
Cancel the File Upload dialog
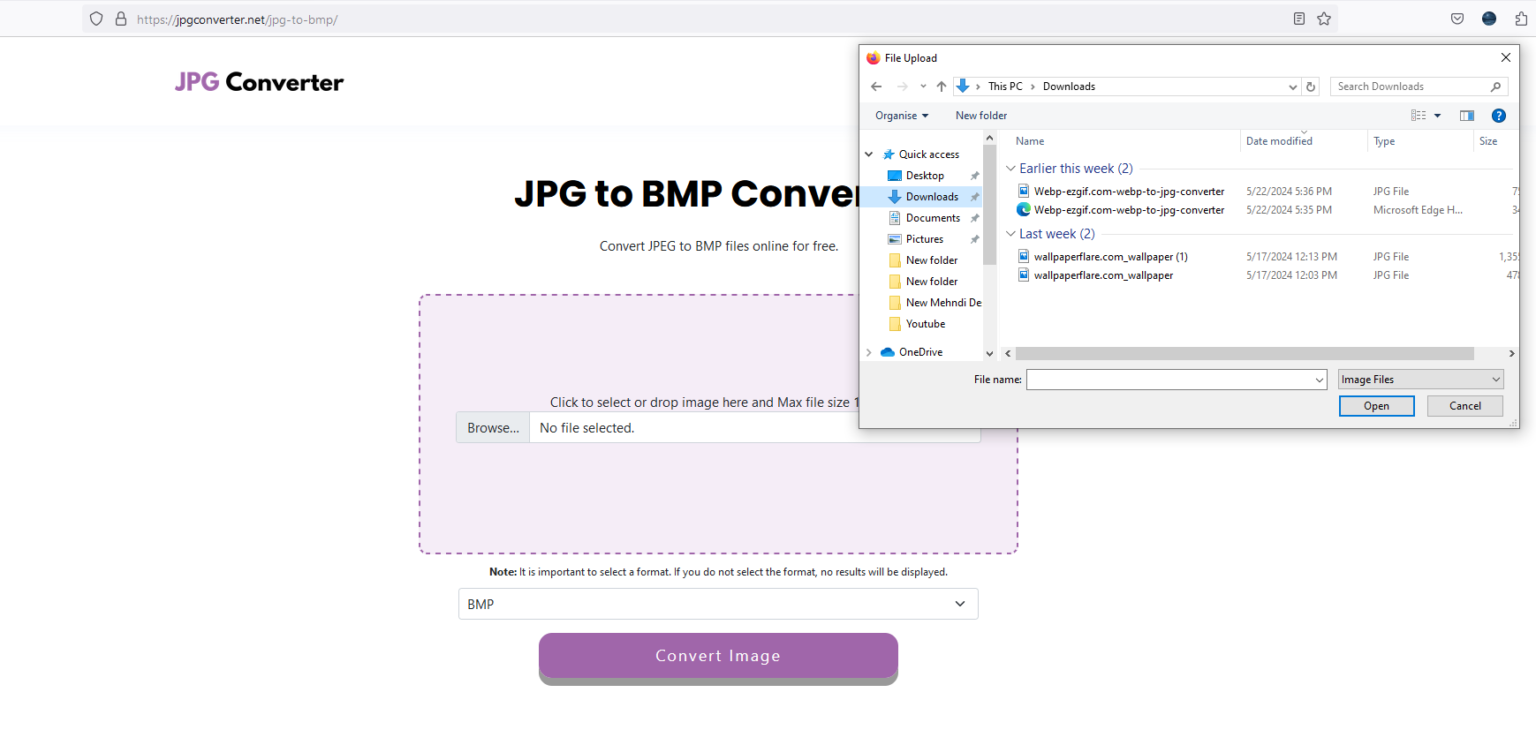tap(1465, 406)
